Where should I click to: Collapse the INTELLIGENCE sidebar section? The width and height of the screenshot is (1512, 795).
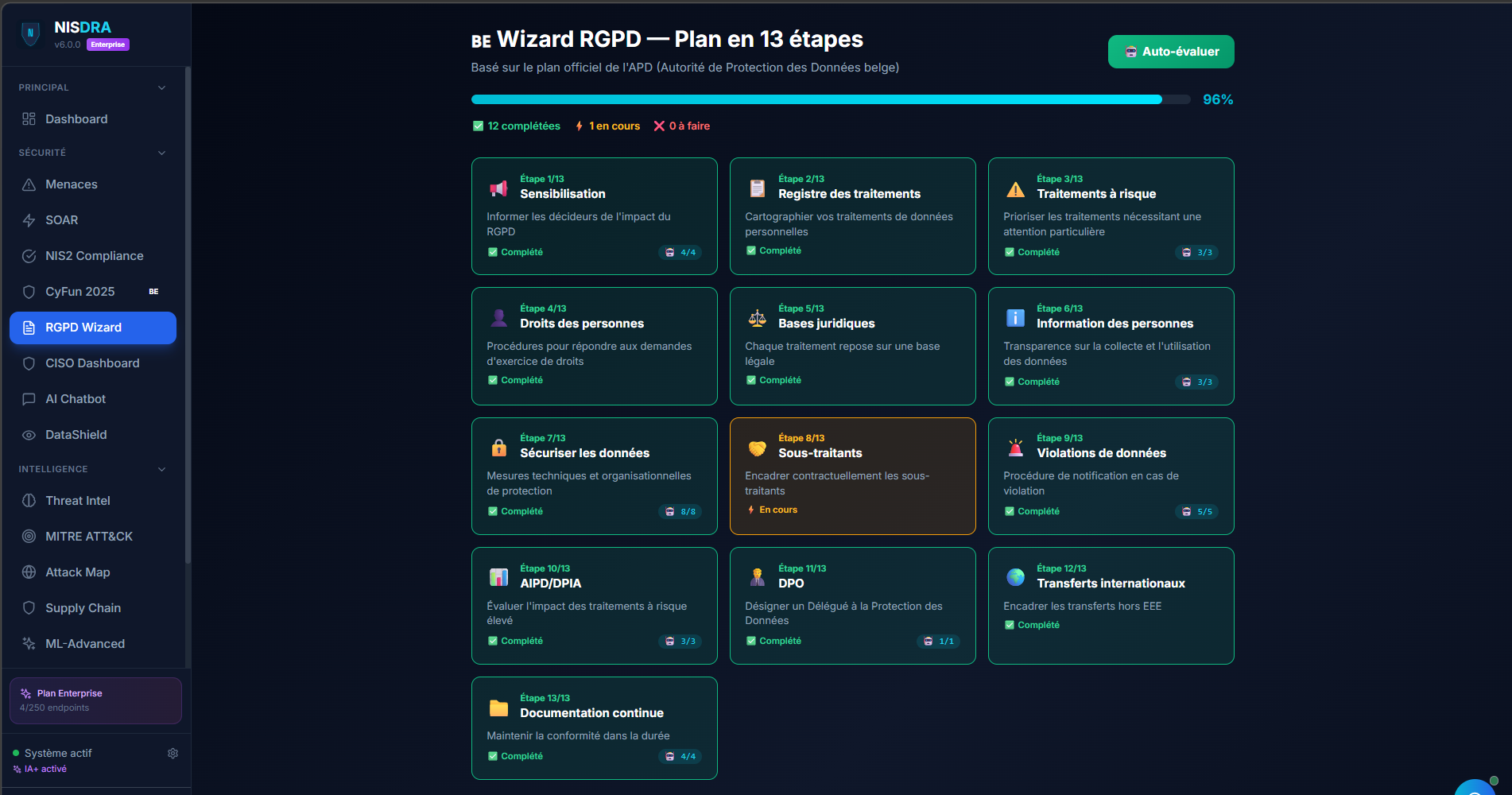click(x=161, y=469)
